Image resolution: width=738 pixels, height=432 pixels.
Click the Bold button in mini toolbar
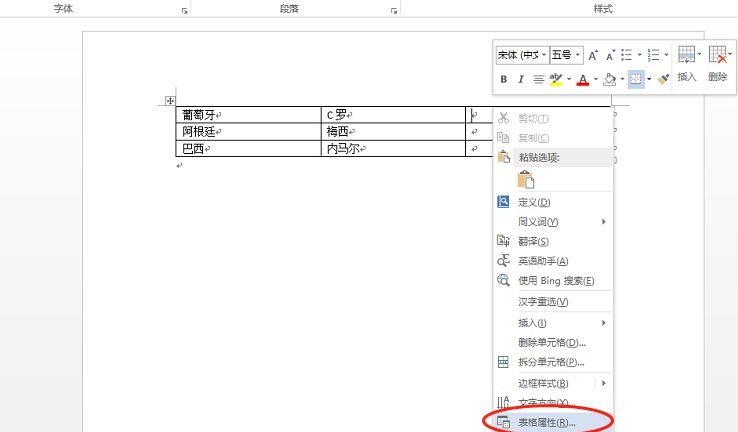pyautogui.click(x=504, y=79)
